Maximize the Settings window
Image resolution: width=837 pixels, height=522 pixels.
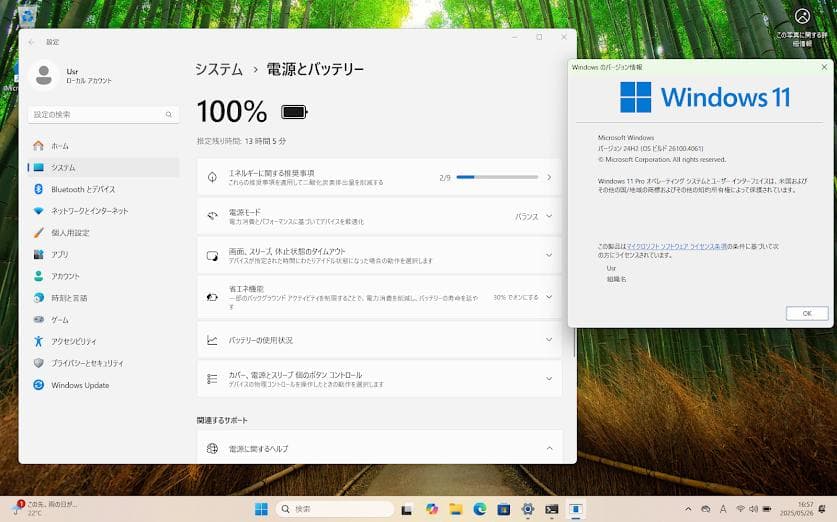point(539,37)
